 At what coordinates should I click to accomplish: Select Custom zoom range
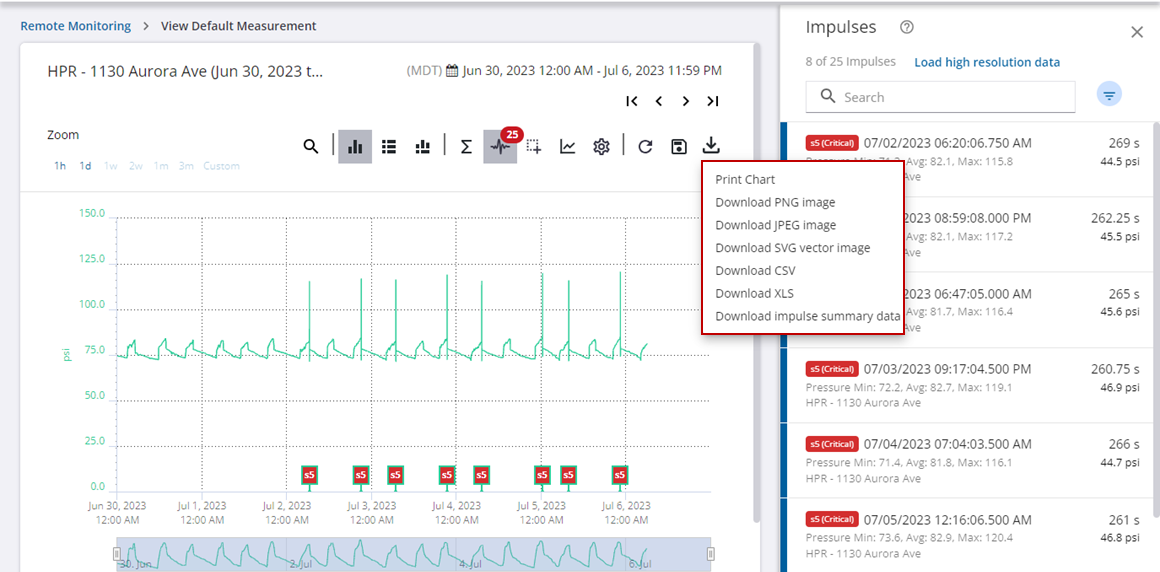(x=221, y=166)
